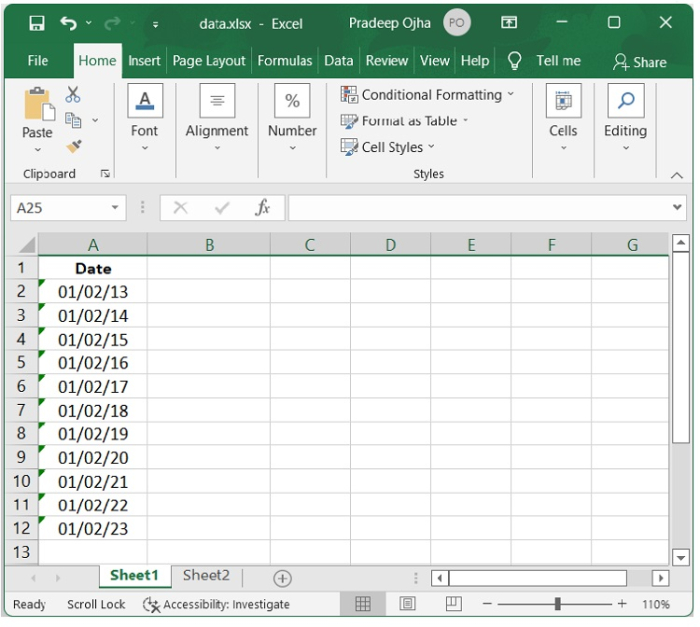Collapse the ribbon with the chevron
The image size is (700, 627).
(677, 175)
